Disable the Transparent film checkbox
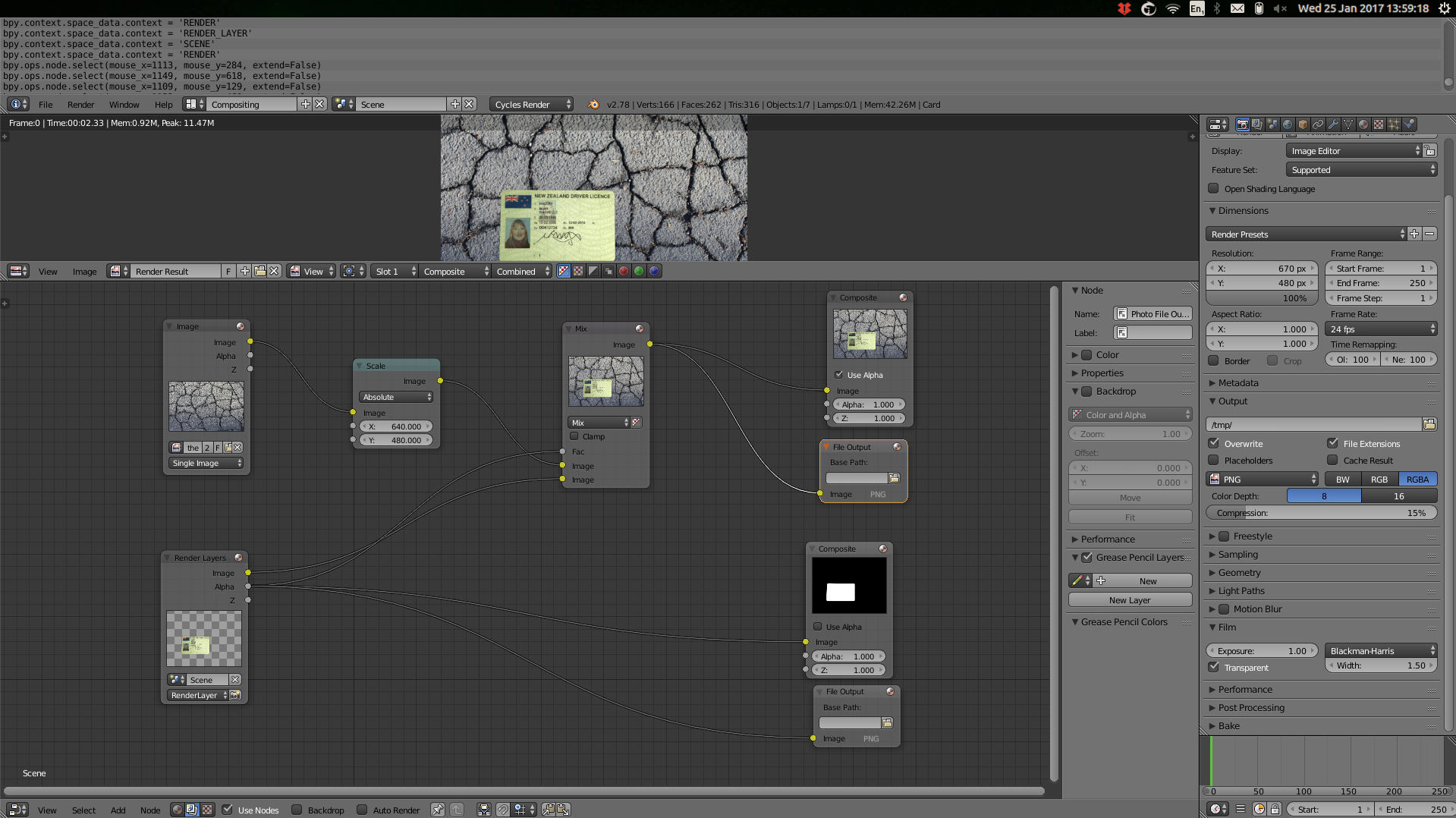 click(x=1213, y=667)
